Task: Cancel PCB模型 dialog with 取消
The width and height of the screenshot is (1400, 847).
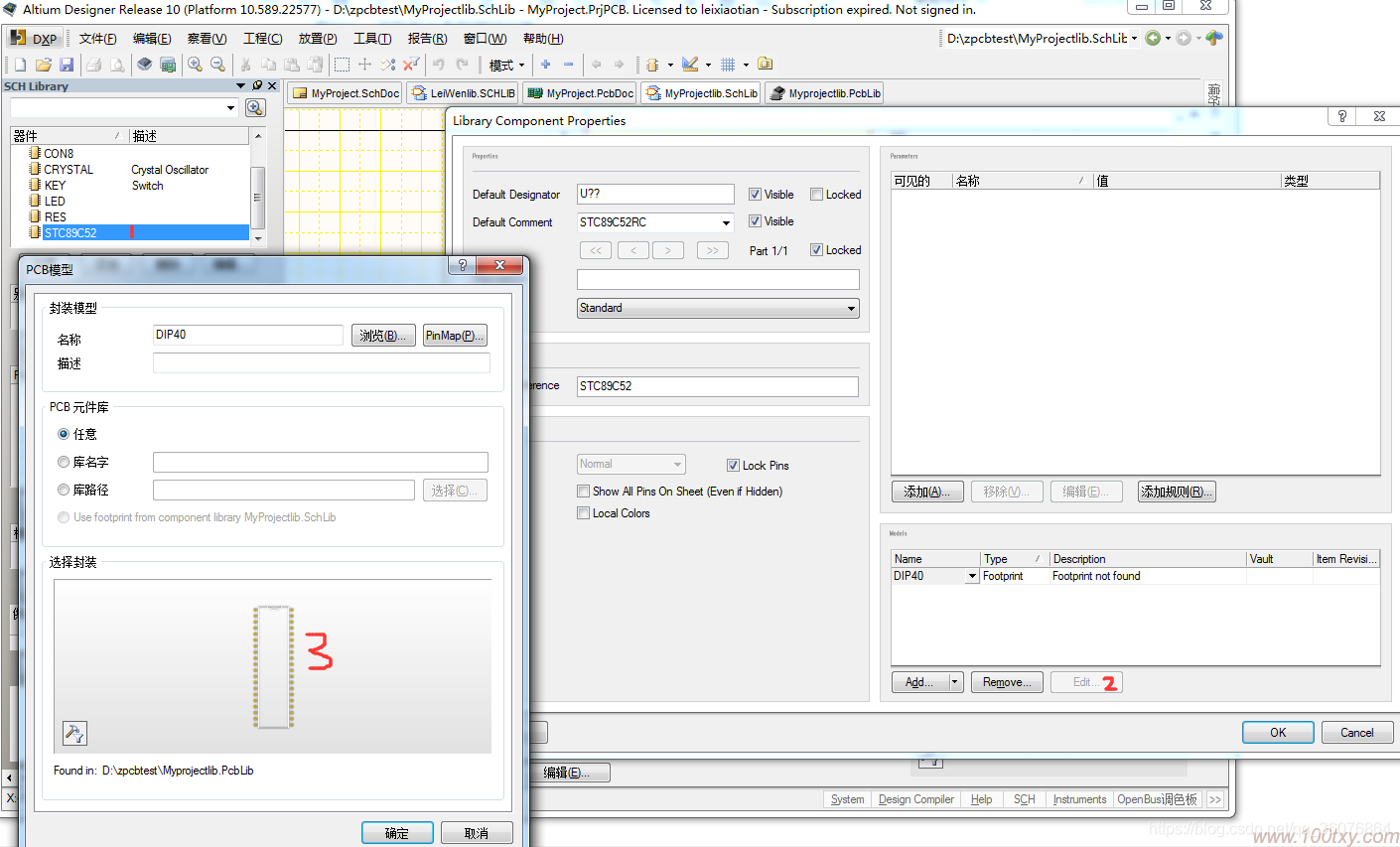Action: pyautogui.click(x=477, y=833)
